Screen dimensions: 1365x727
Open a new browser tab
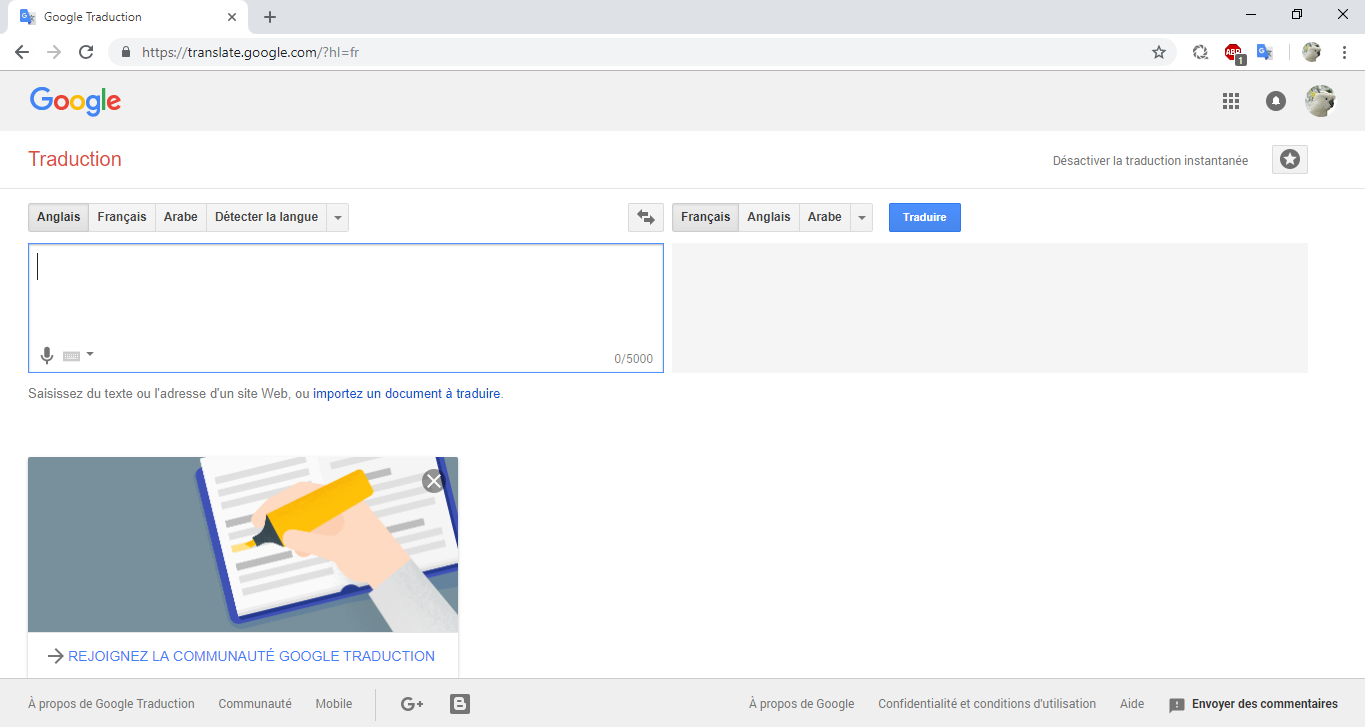point(270,17)
